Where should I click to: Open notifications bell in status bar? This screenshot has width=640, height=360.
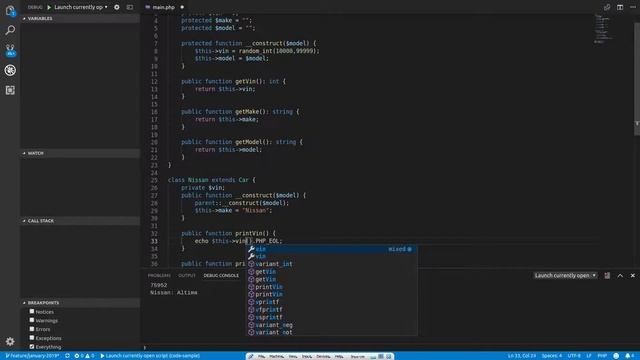pyautogui.click(x=629, y=356)
